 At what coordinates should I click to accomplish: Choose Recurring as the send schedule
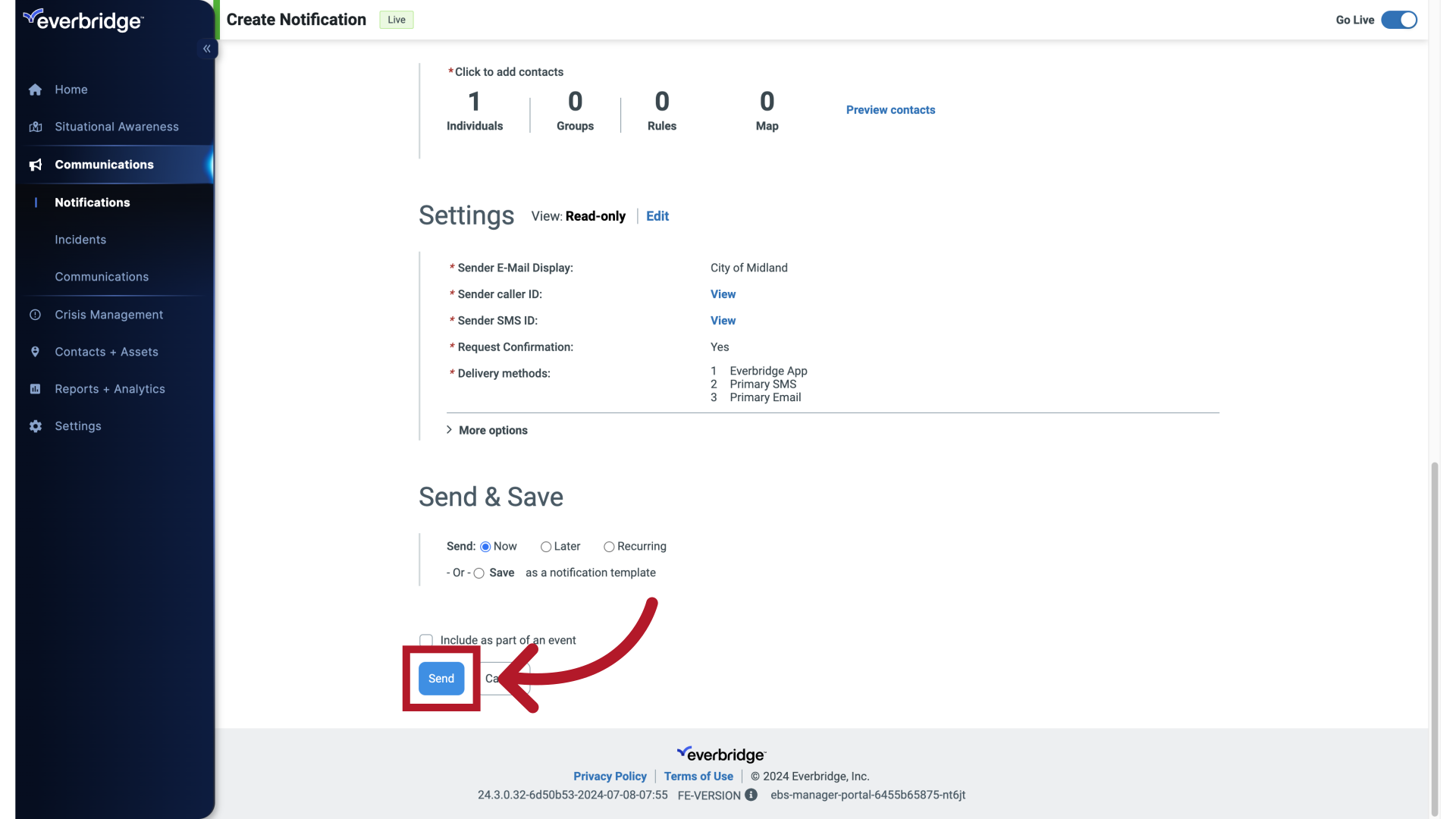coord(609,546)
